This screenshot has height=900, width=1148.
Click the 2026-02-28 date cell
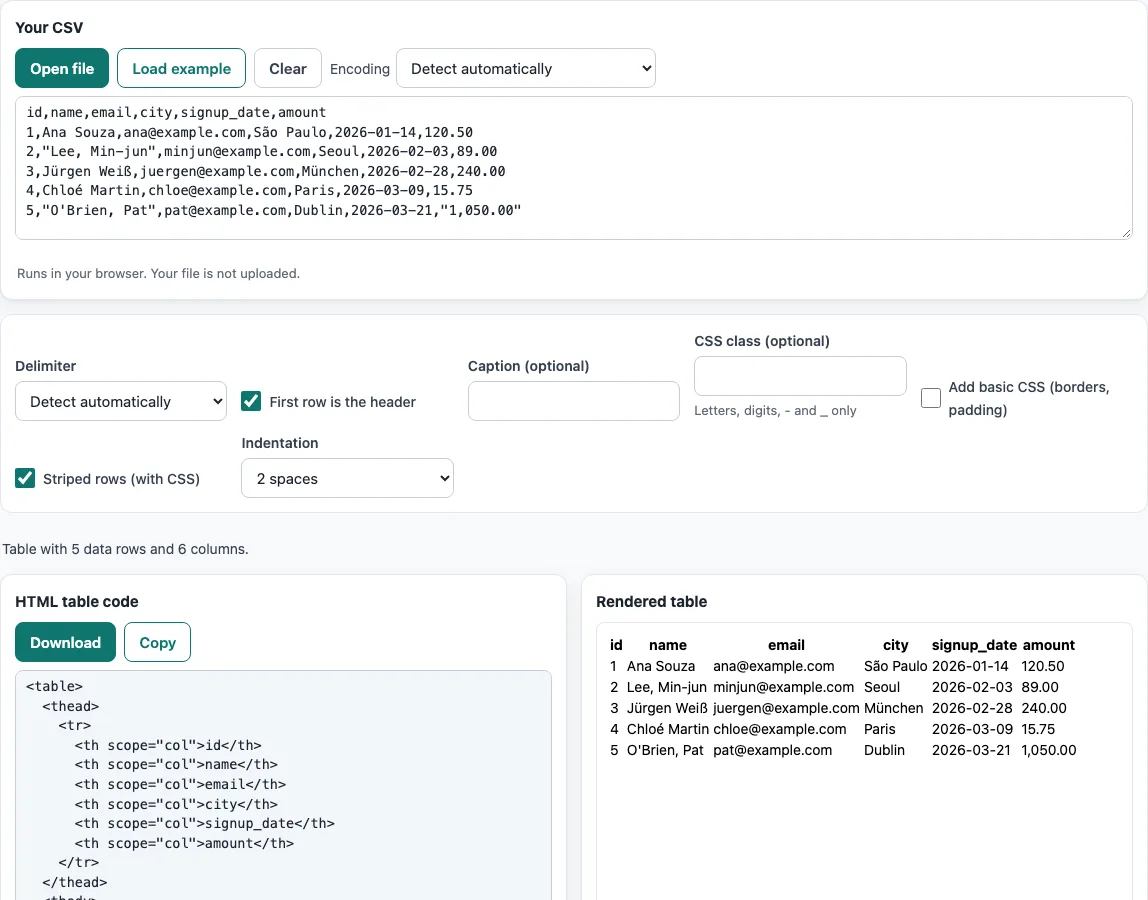click(x=972, y=708)
